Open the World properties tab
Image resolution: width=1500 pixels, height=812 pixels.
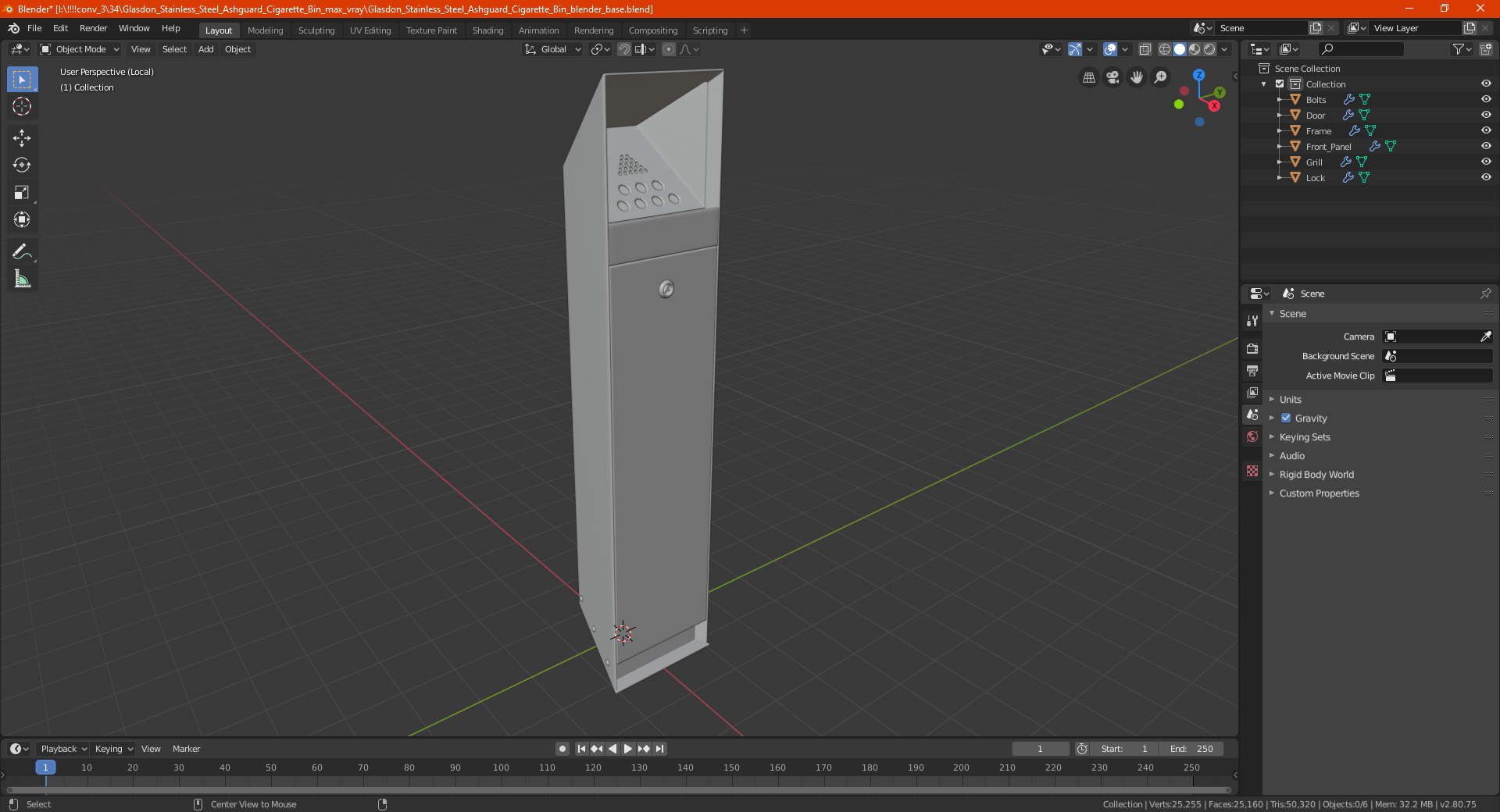(x=1252, y=436)
